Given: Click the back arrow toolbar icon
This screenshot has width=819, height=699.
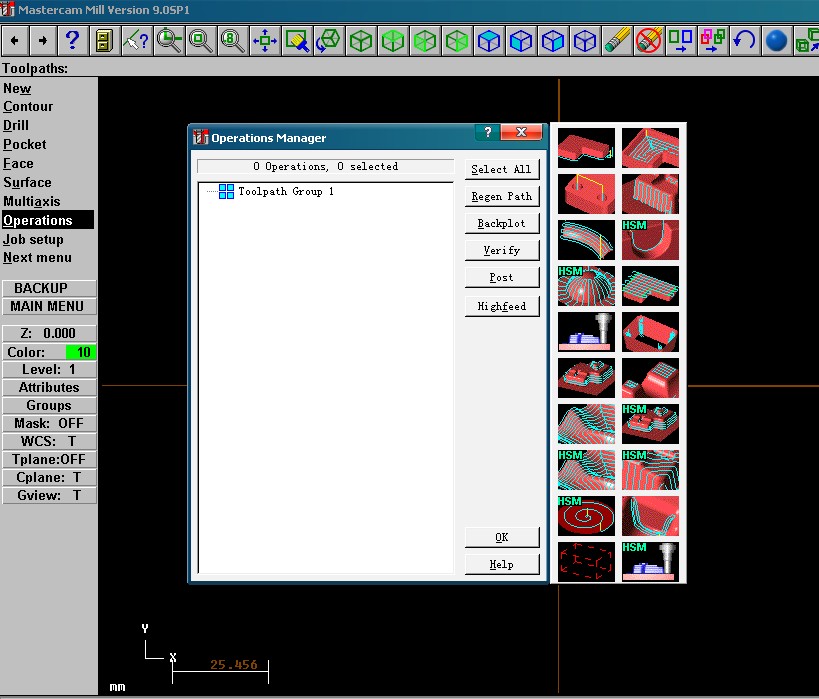Looking at the screenshot, I should coord(15,40).
